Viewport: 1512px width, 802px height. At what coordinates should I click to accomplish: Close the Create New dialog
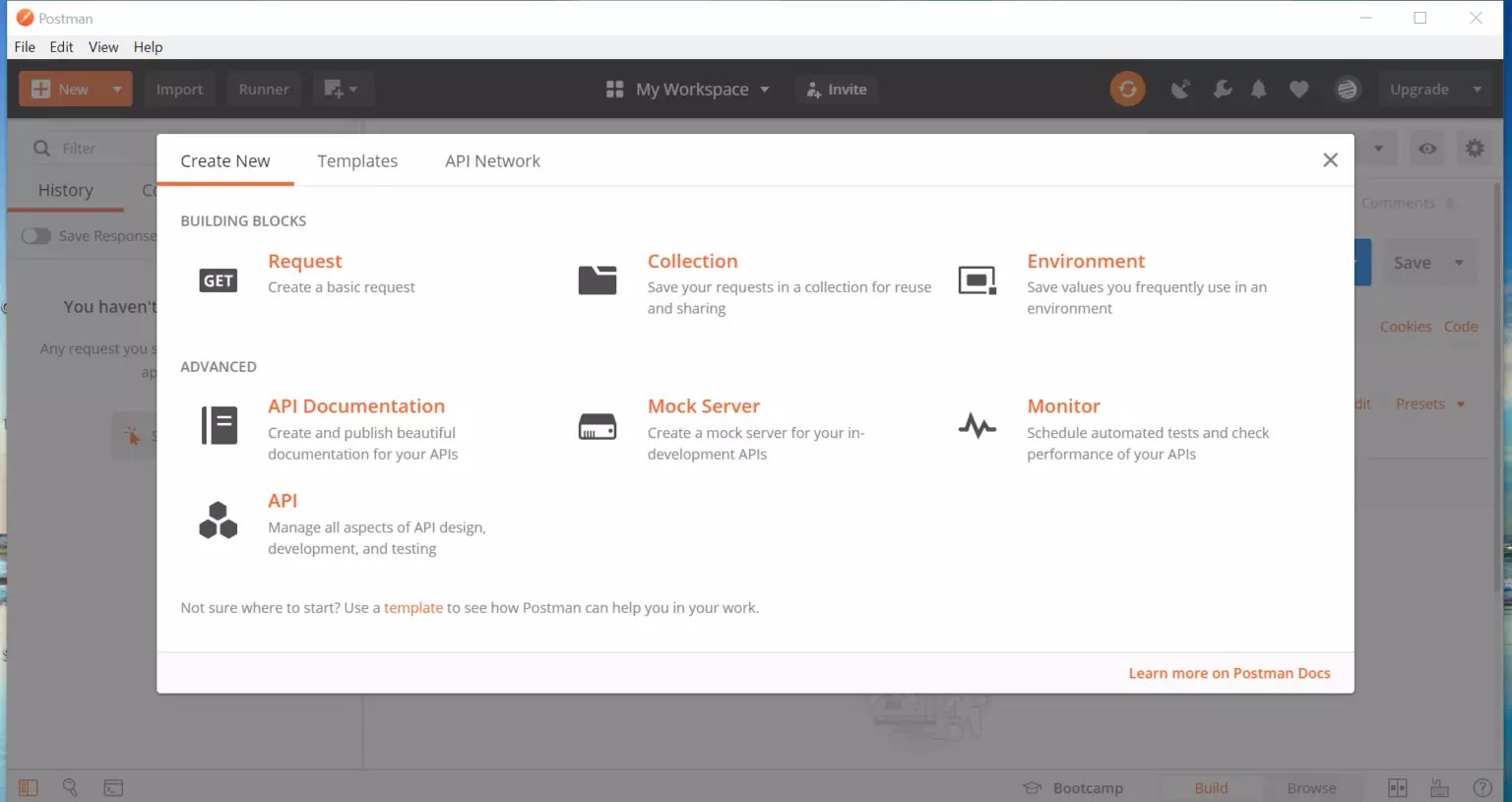[1330, 159]
